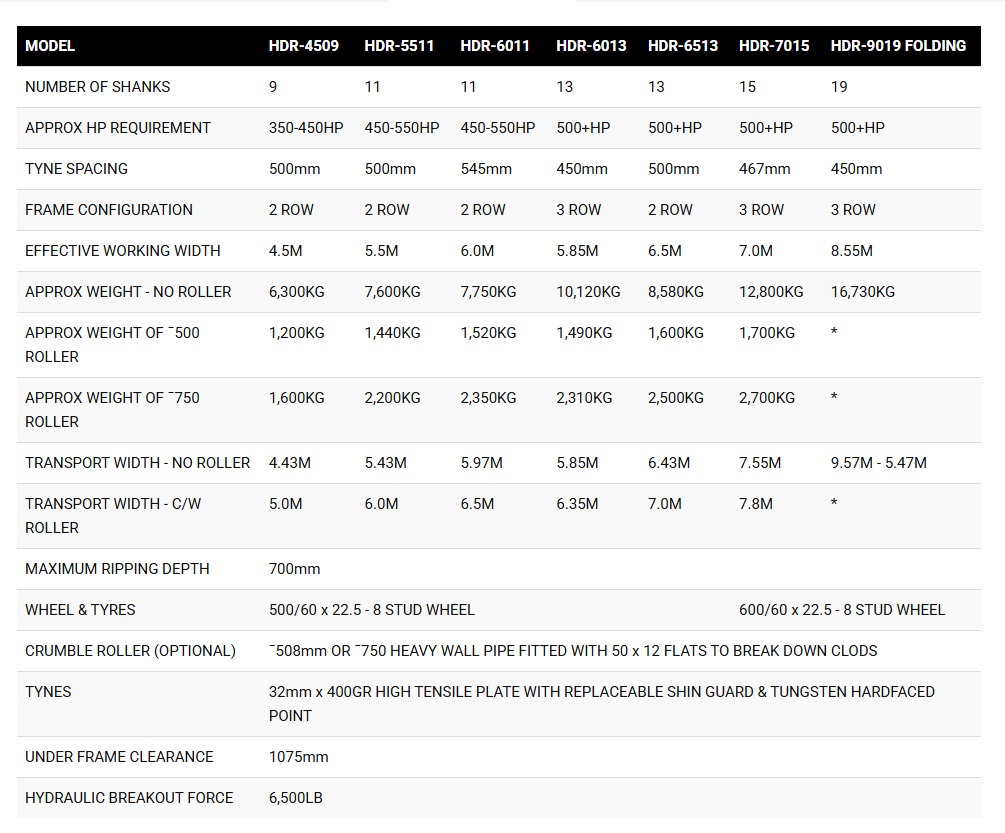Click the NUMBER OF SHANKS row label
The width and height of the screenshot is (1005, 833).
[x=97, y=87]
